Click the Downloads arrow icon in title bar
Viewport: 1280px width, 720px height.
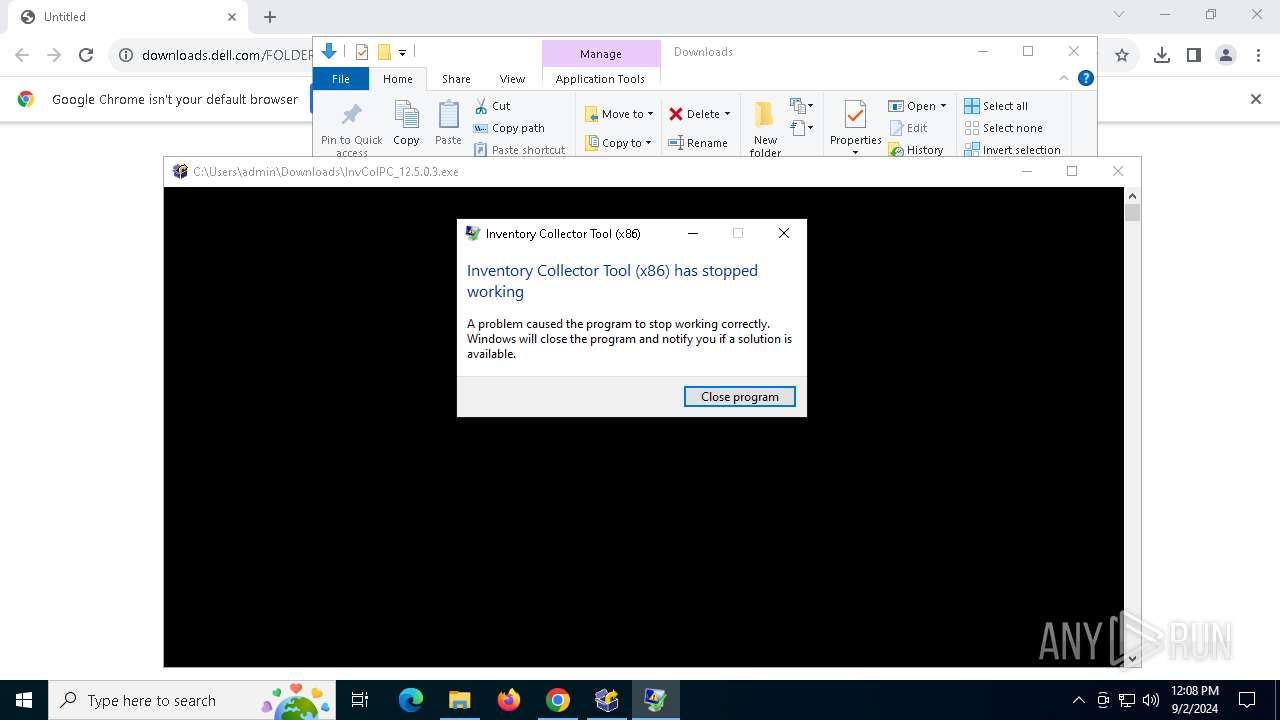(329, 51)
